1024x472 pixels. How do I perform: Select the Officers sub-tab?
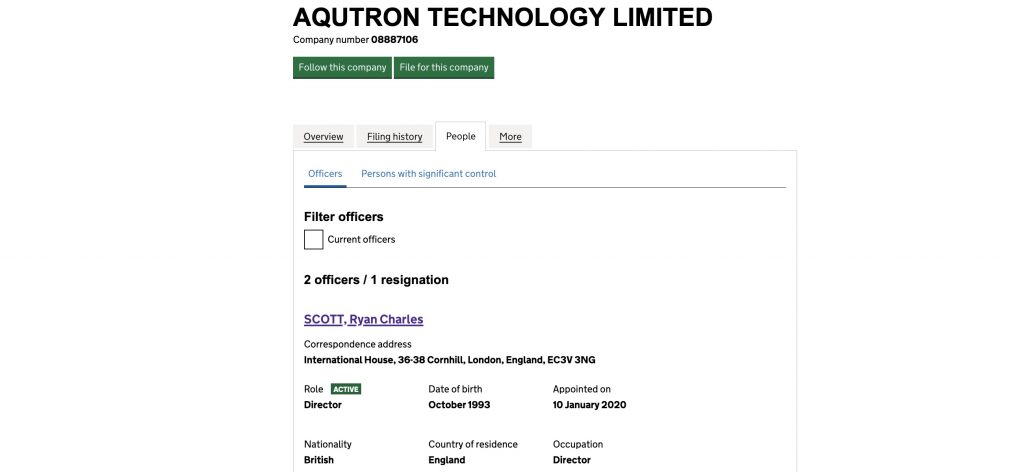tap(325, 174)
